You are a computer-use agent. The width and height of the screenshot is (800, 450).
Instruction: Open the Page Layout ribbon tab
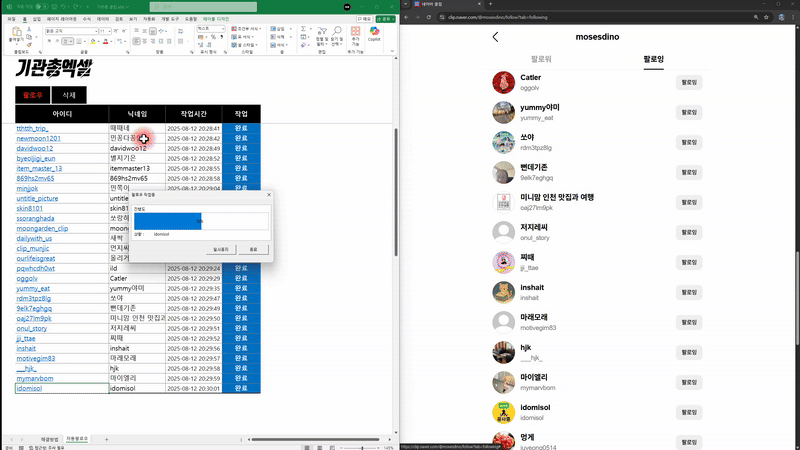[61, 19]
